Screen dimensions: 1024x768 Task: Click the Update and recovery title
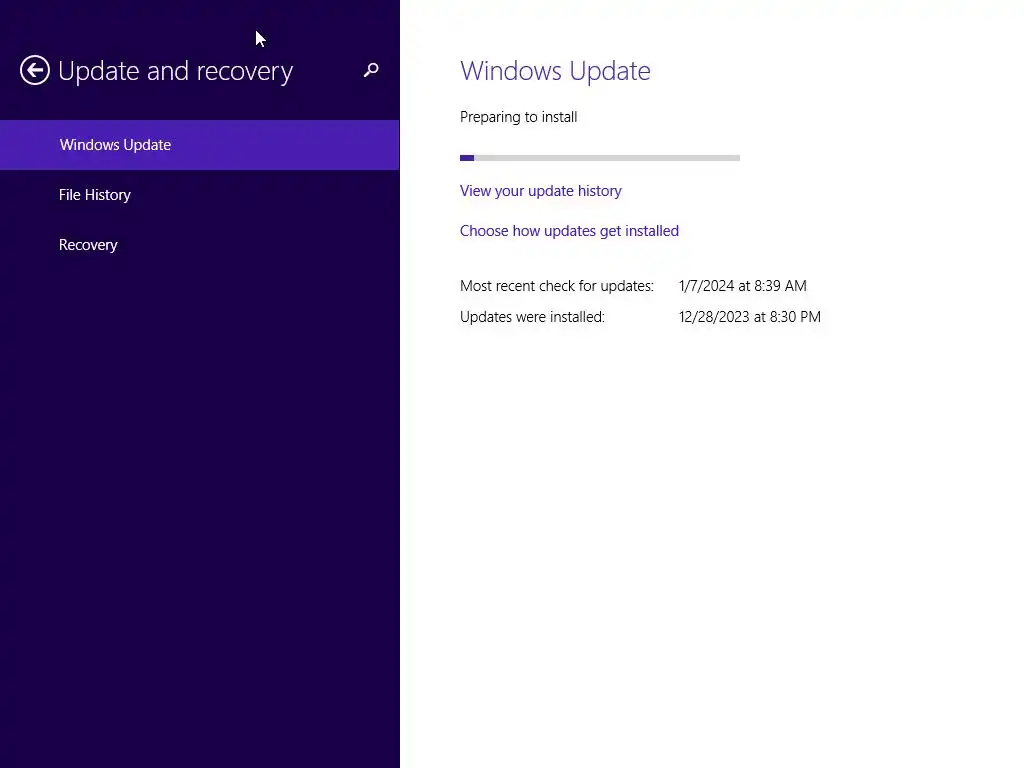point(175,71)
